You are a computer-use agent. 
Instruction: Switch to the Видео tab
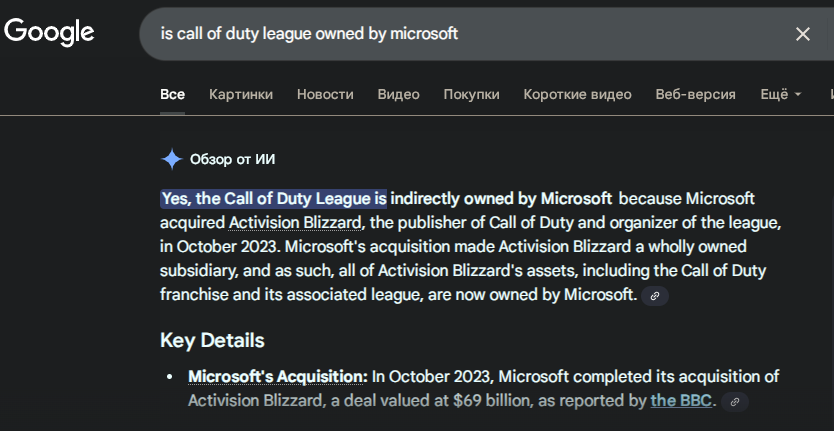[398, 94]
